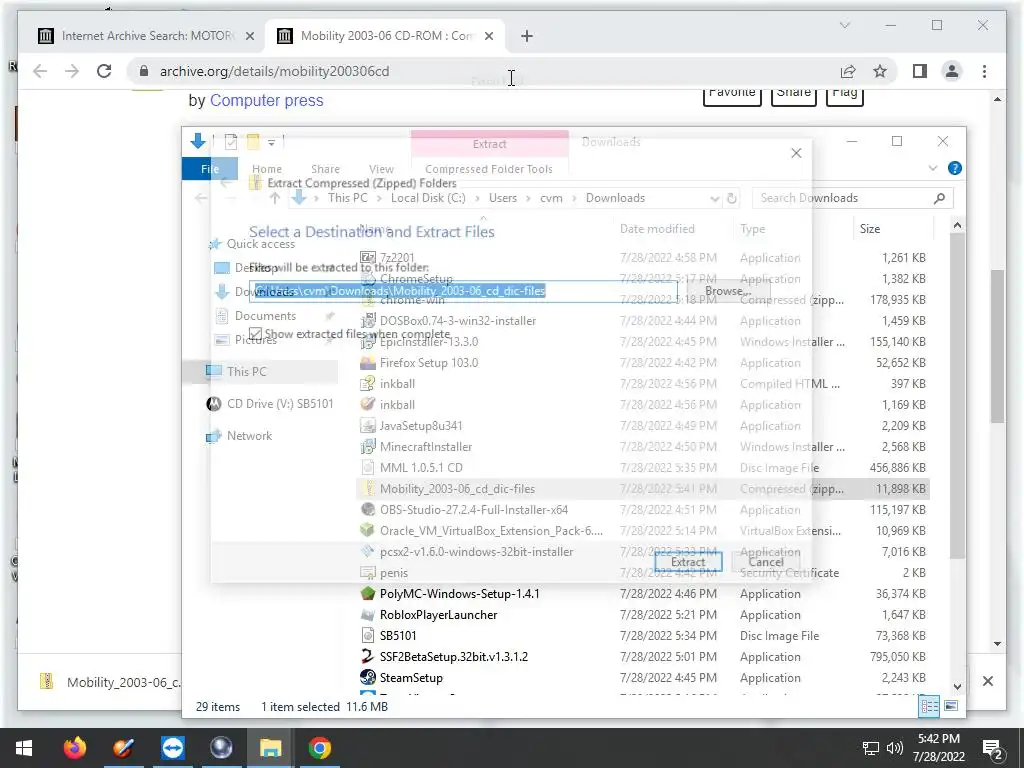Click the Search Downloads box
This screenshot has width=1024, height=768.
(852, 198)
